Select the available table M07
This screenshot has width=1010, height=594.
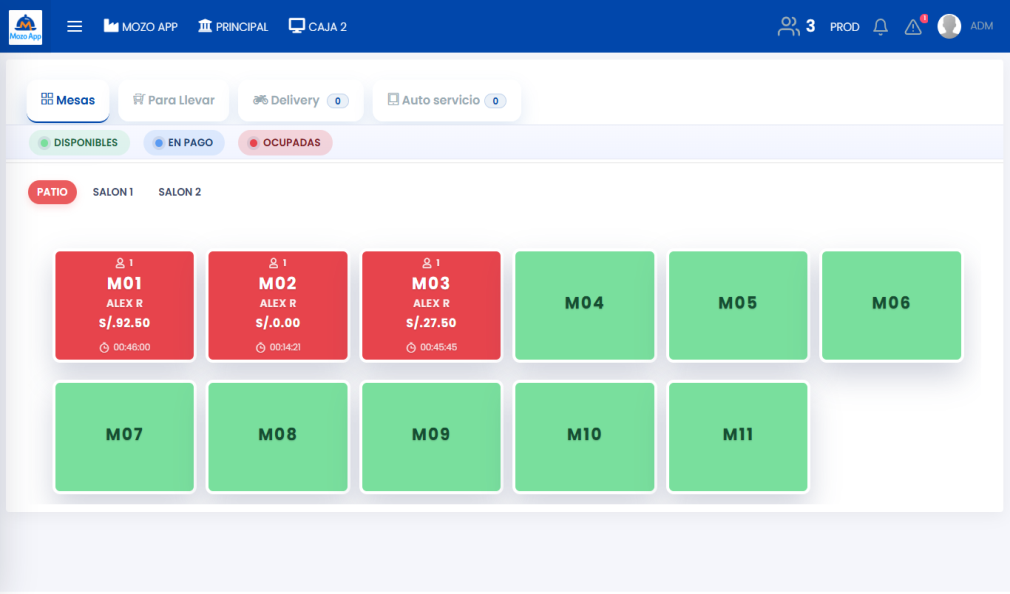click(x=124, y=436)
